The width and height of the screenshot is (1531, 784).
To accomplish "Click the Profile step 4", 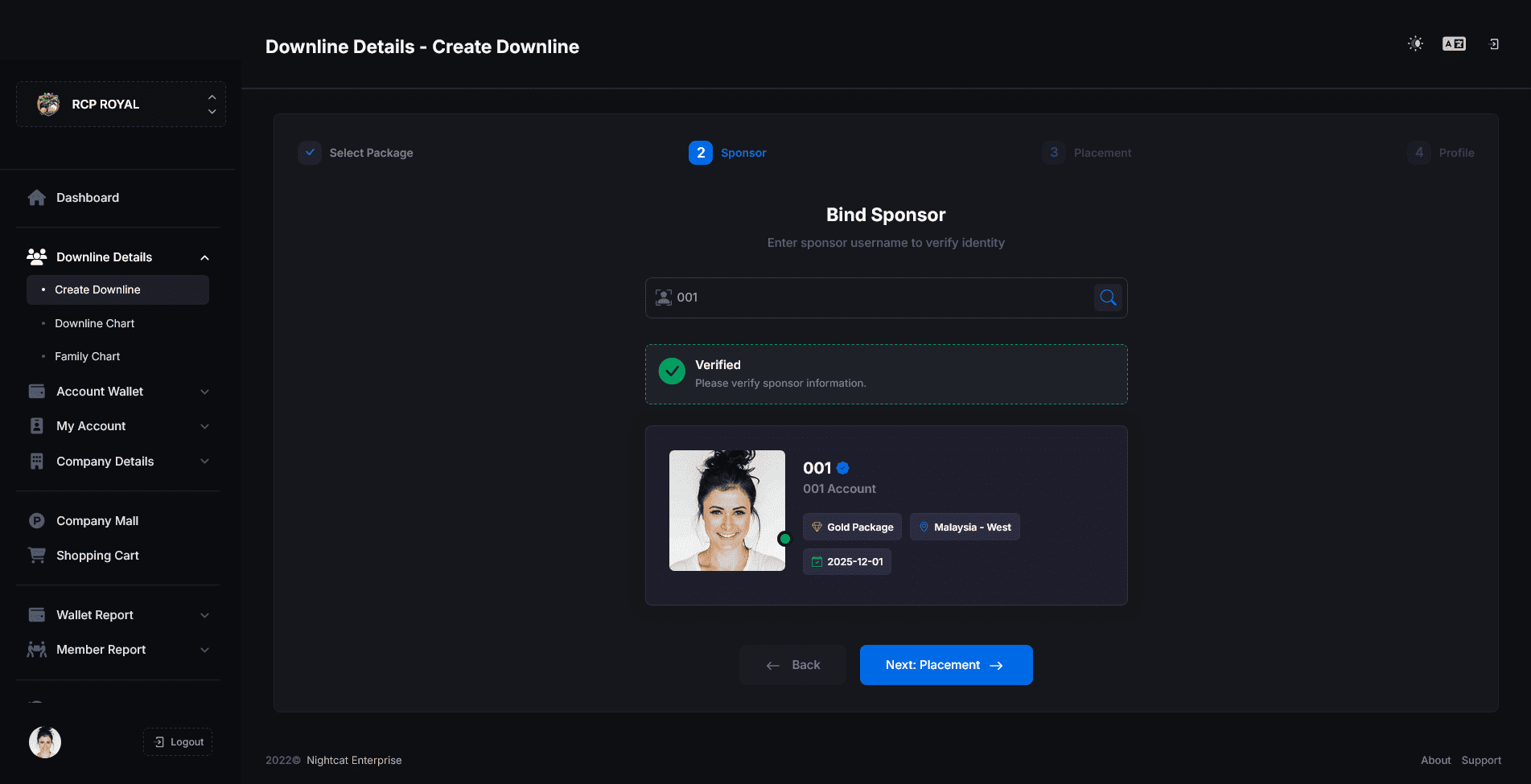I will (1441, 153).
